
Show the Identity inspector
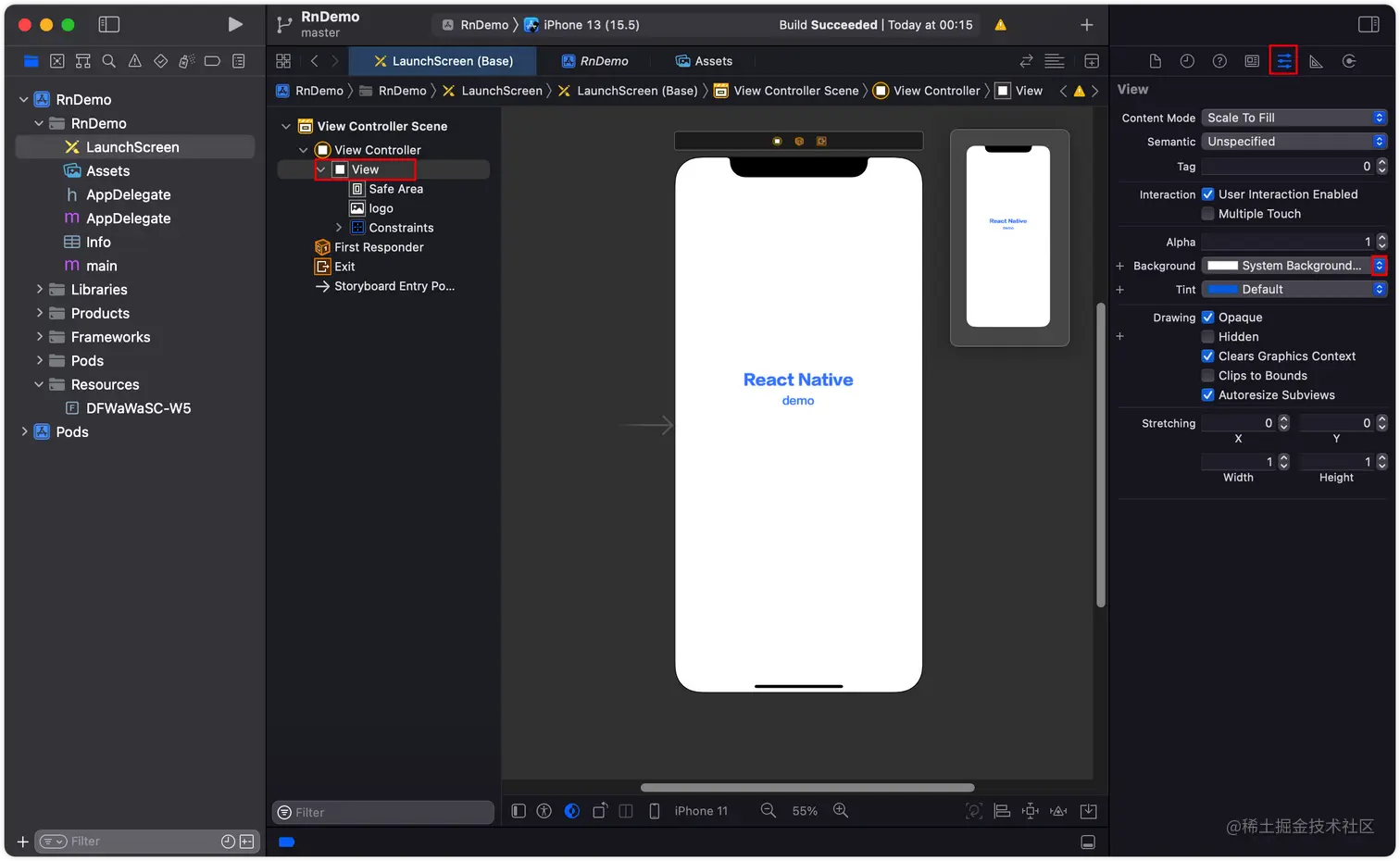(x=1252, y=61)
